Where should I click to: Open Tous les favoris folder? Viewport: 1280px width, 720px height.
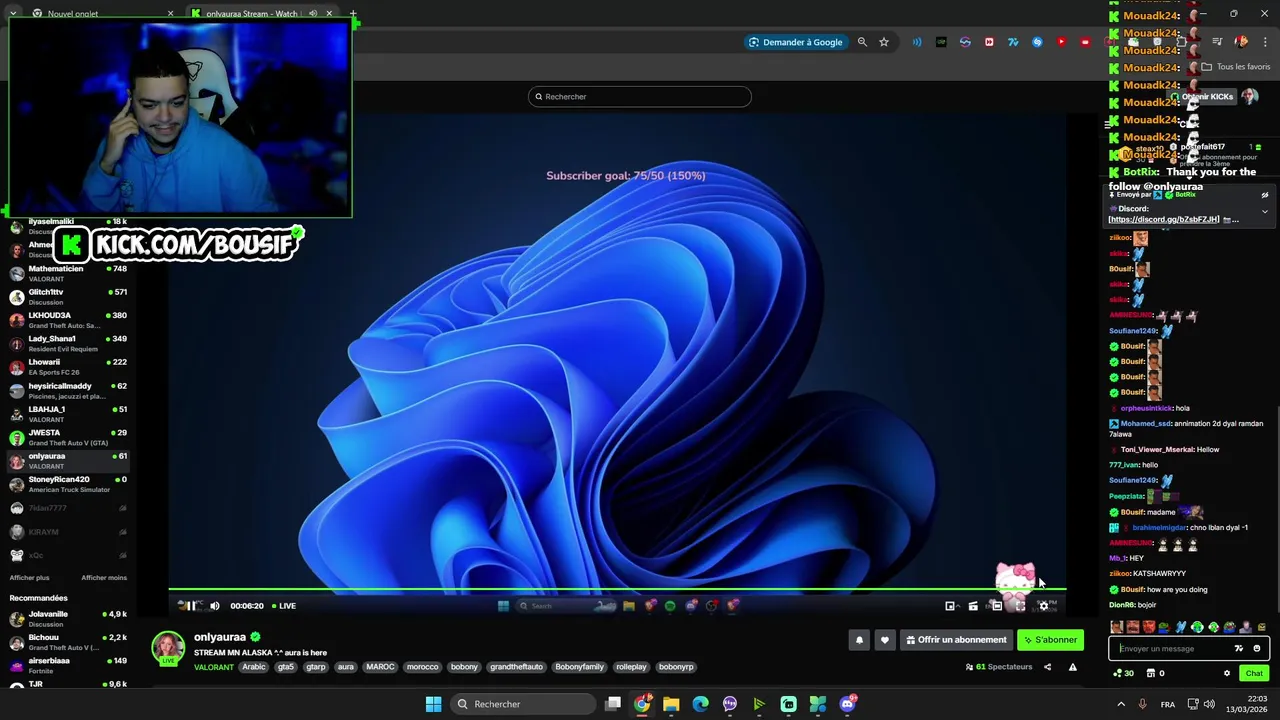pos(1236,67)
